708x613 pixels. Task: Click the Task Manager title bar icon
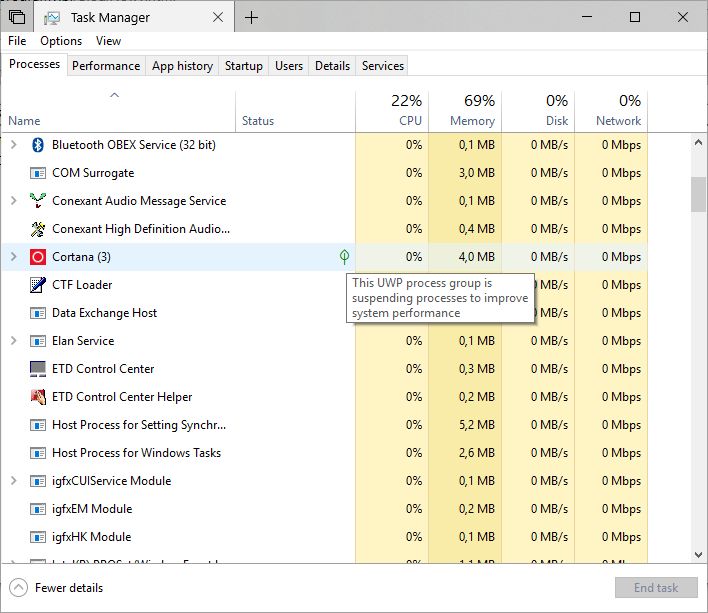click(x=52, y=18)
